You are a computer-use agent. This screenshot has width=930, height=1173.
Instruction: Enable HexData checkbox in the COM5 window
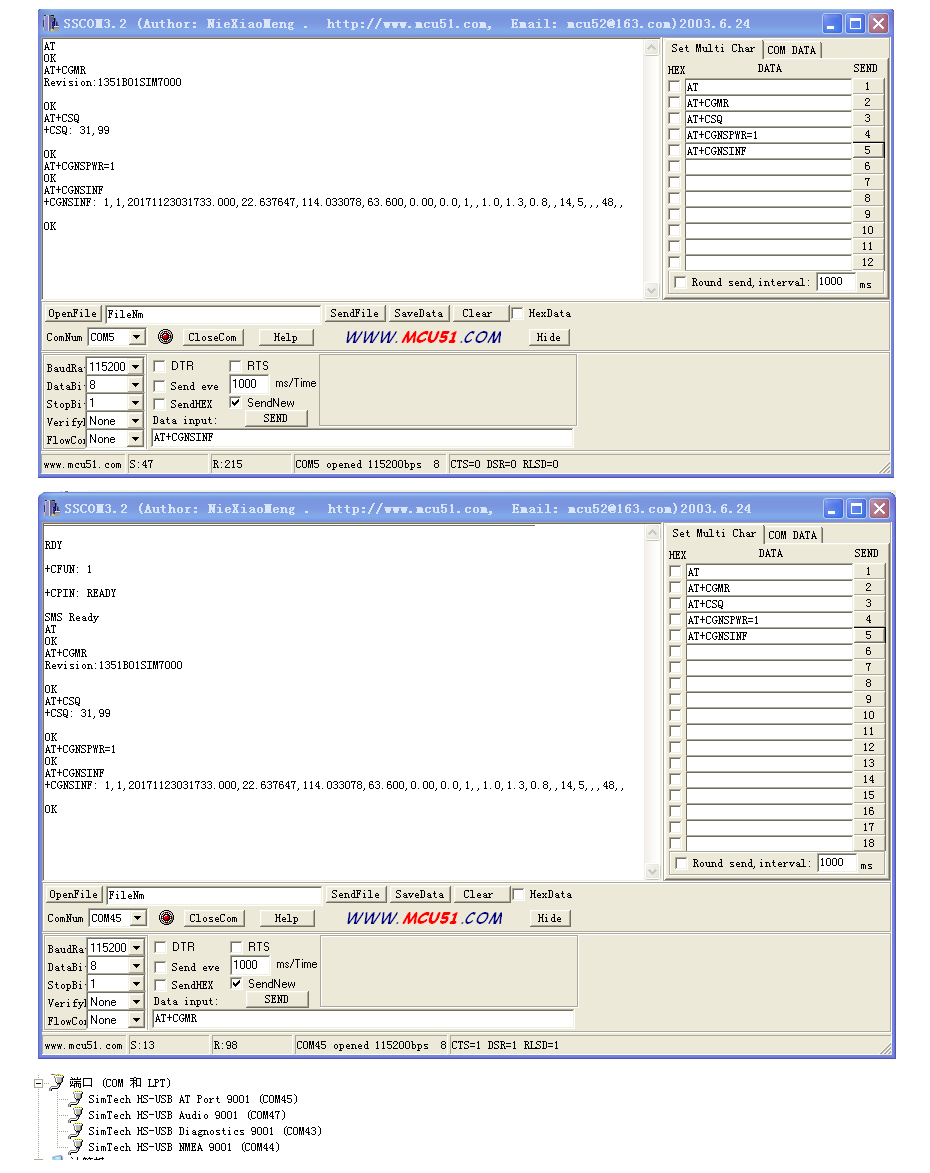517,313
